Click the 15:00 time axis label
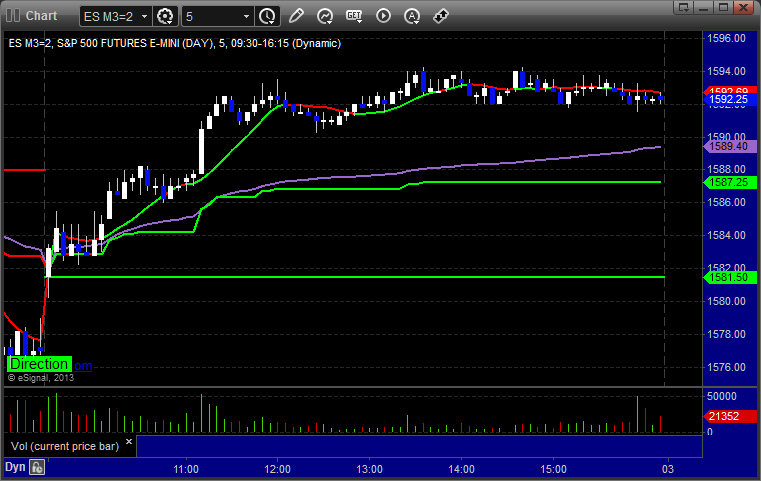Viewport: 761px width, 481px height. coord(554,469)
